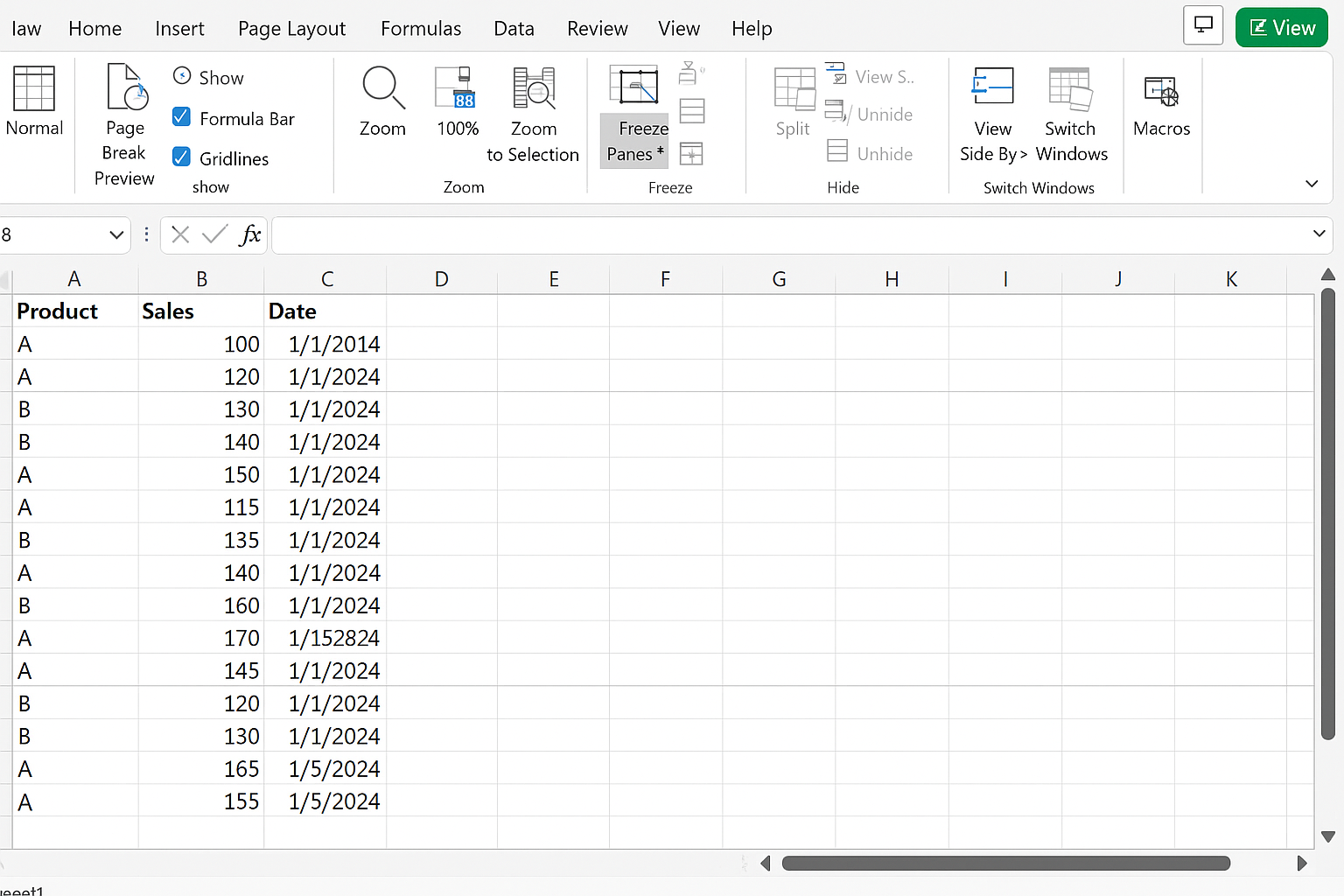
Task: Click bottom small icon right of Freeze Panes
Action: (691, 154)
